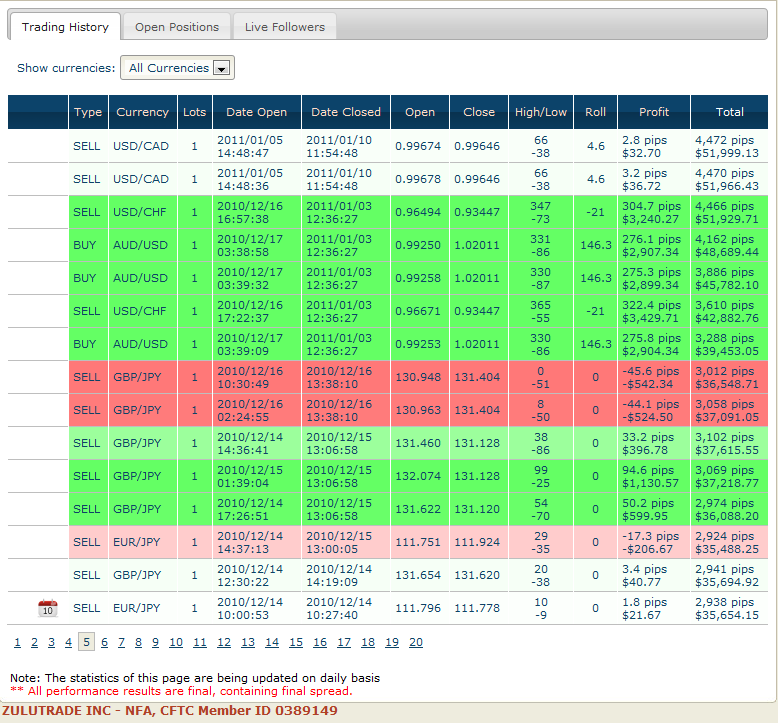778x723 pixels.
Task: Click the Close price column header
Action: (479, 112)
